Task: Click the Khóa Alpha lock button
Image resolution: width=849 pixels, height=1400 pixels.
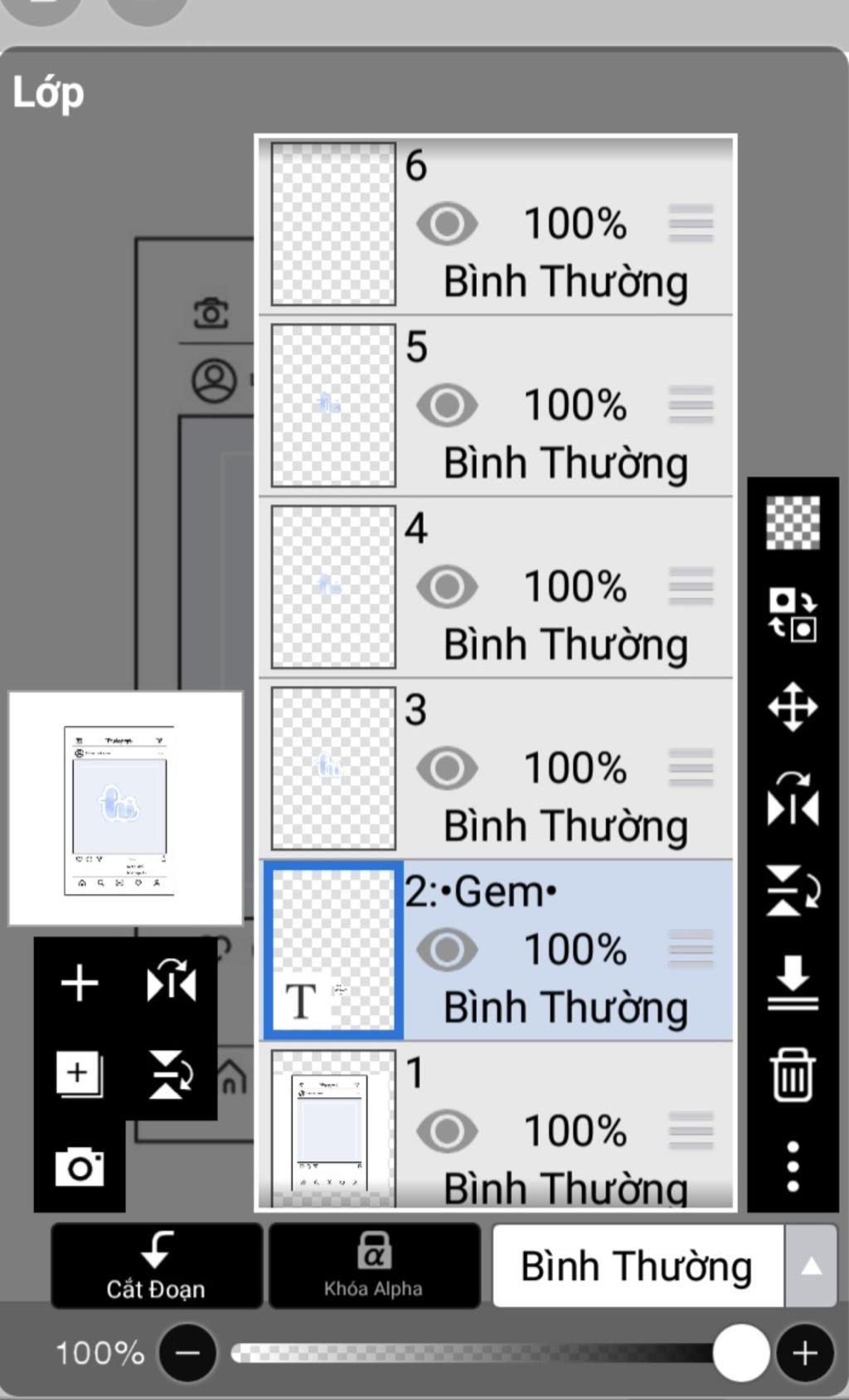Action: tap(374, 1266)
